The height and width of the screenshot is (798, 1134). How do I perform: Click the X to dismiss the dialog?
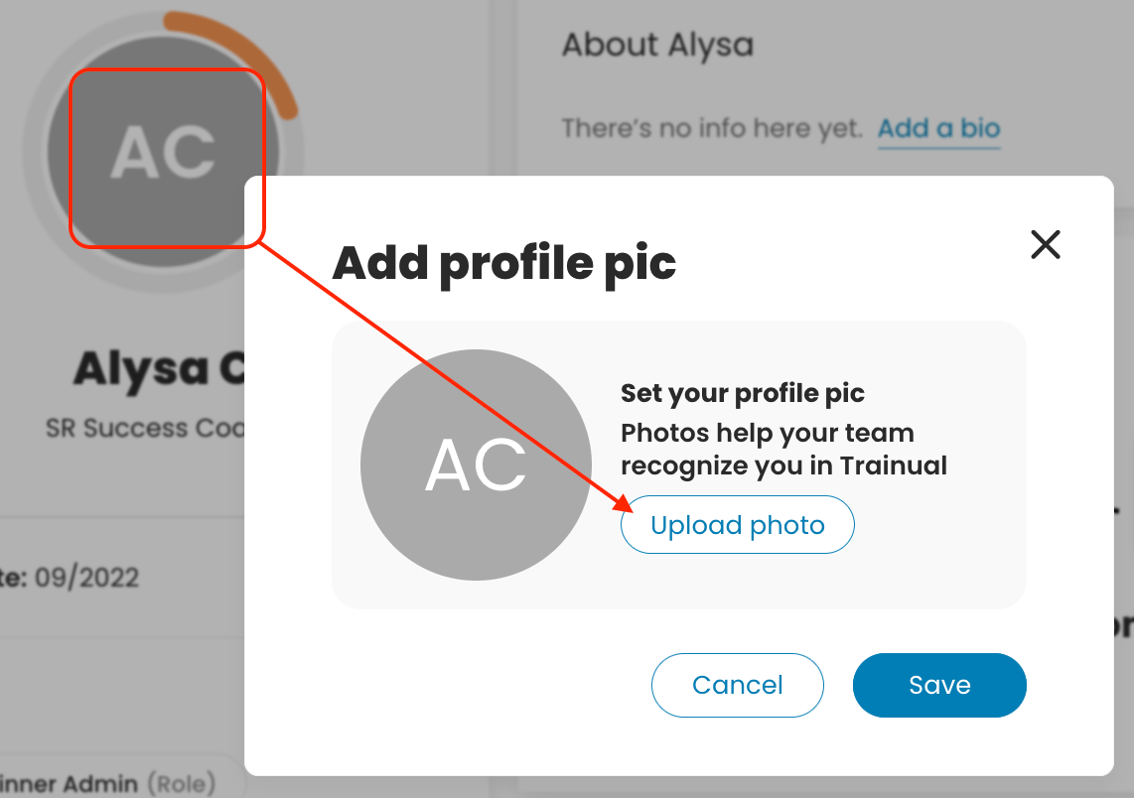(x=1046, y=244)
